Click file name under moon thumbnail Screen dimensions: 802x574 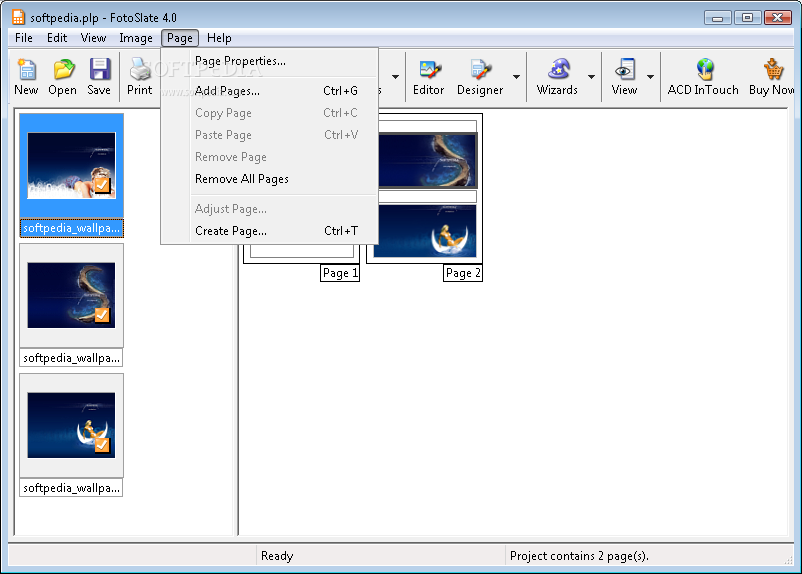coord(72,488)
